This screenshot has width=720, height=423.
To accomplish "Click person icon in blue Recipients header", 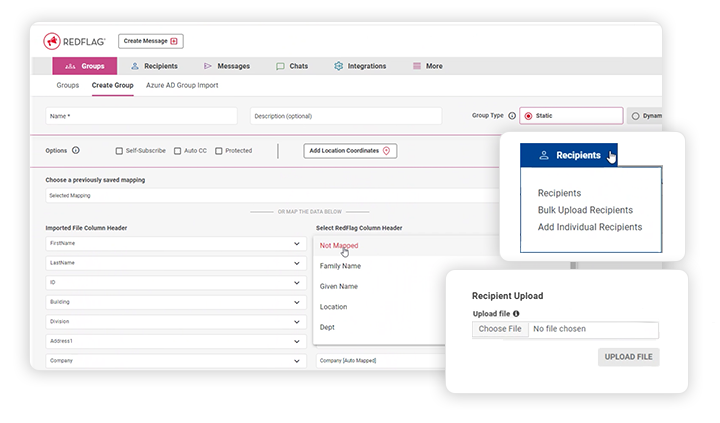I will [x=544, y=155].
